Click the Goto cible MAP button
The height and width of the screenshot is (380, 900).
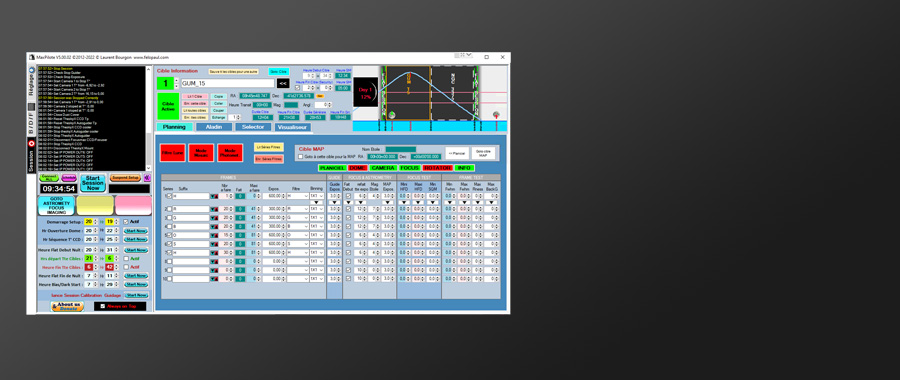[x=483, y=153]
